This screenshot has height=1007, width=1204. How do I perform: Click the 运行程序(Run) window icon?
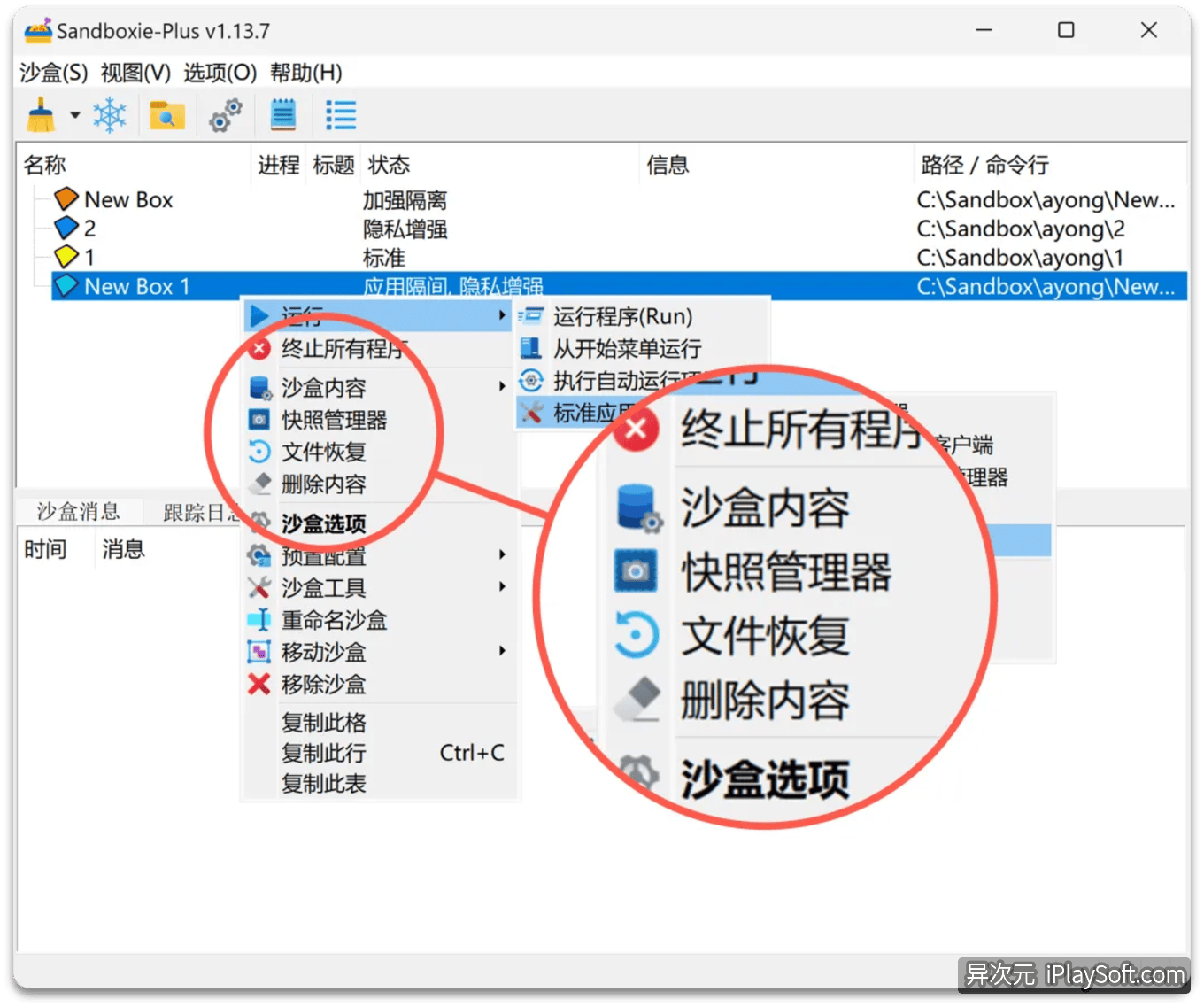click(530, 316)
